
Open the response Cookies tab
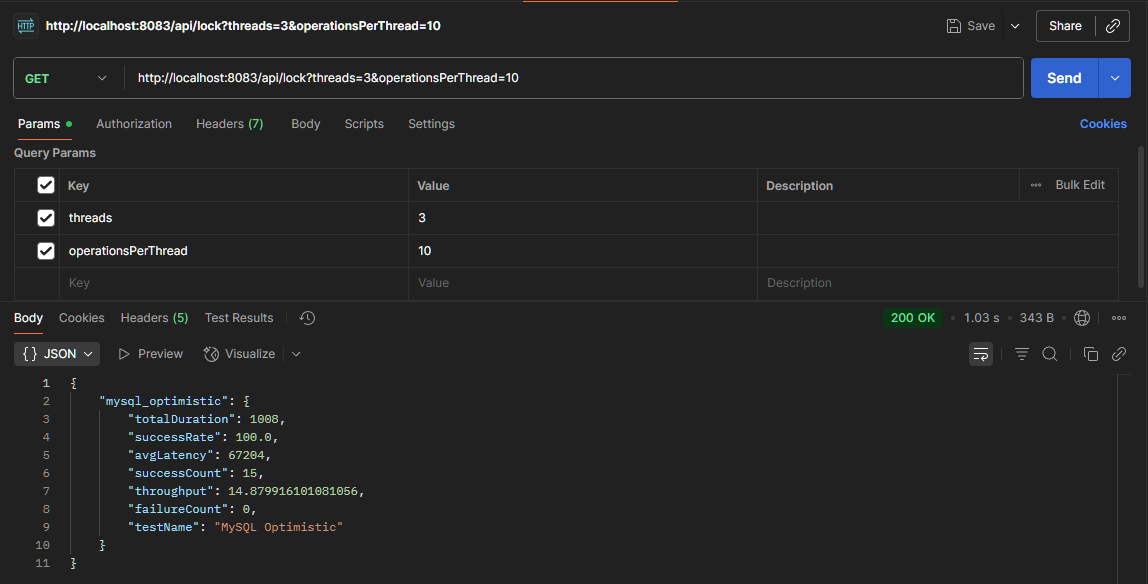pyautogui.click(x=81, y=318)
